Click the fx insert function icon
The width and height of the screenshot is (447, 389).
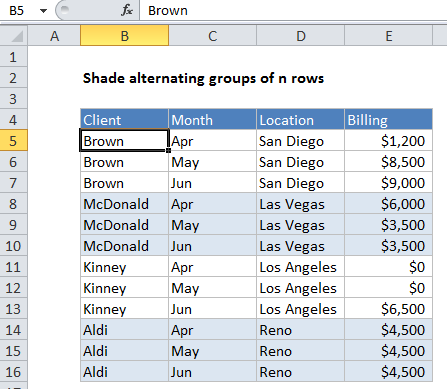coord(127,10)
